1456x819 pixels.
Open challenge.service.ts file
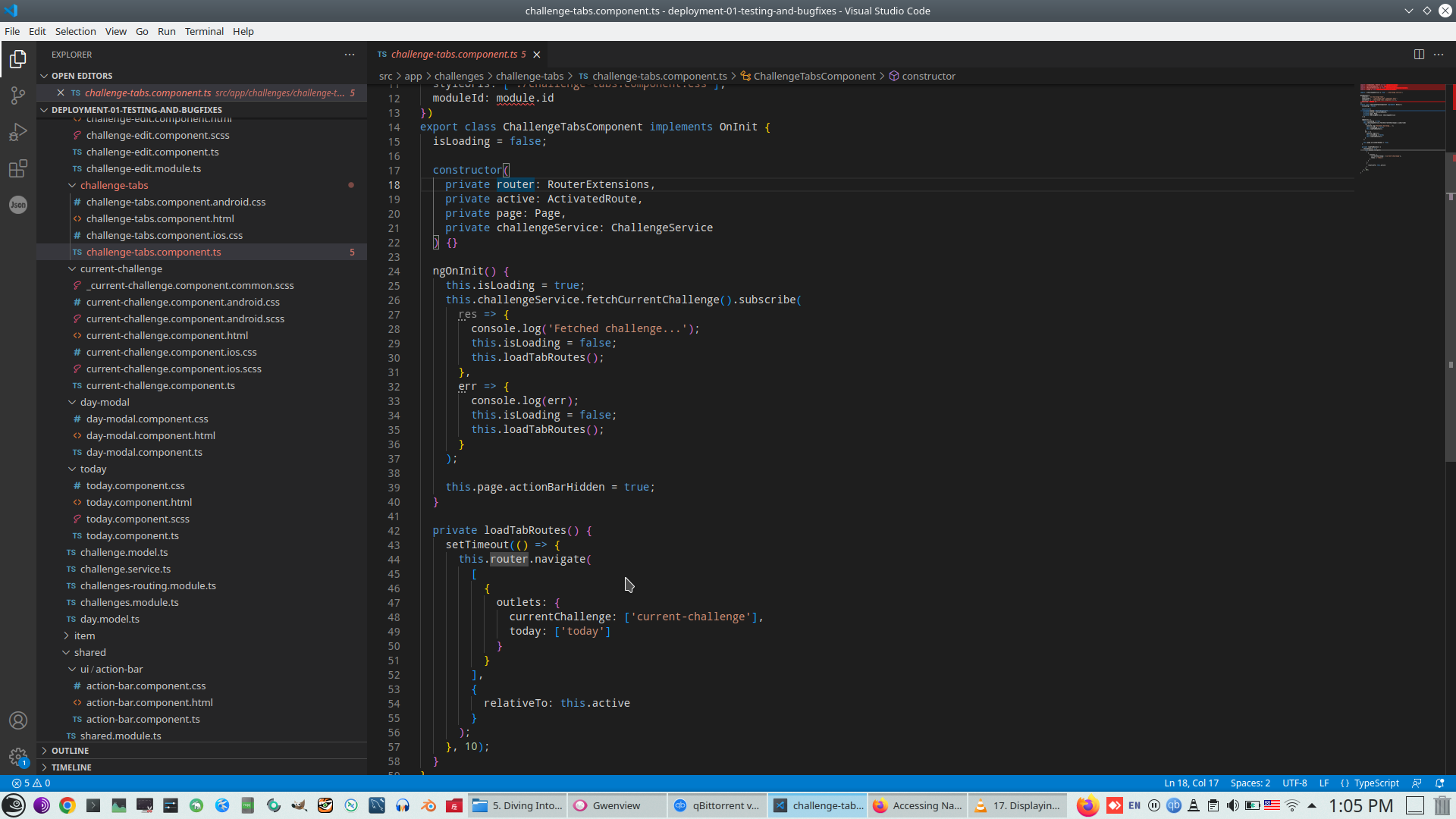pos(125,569)
